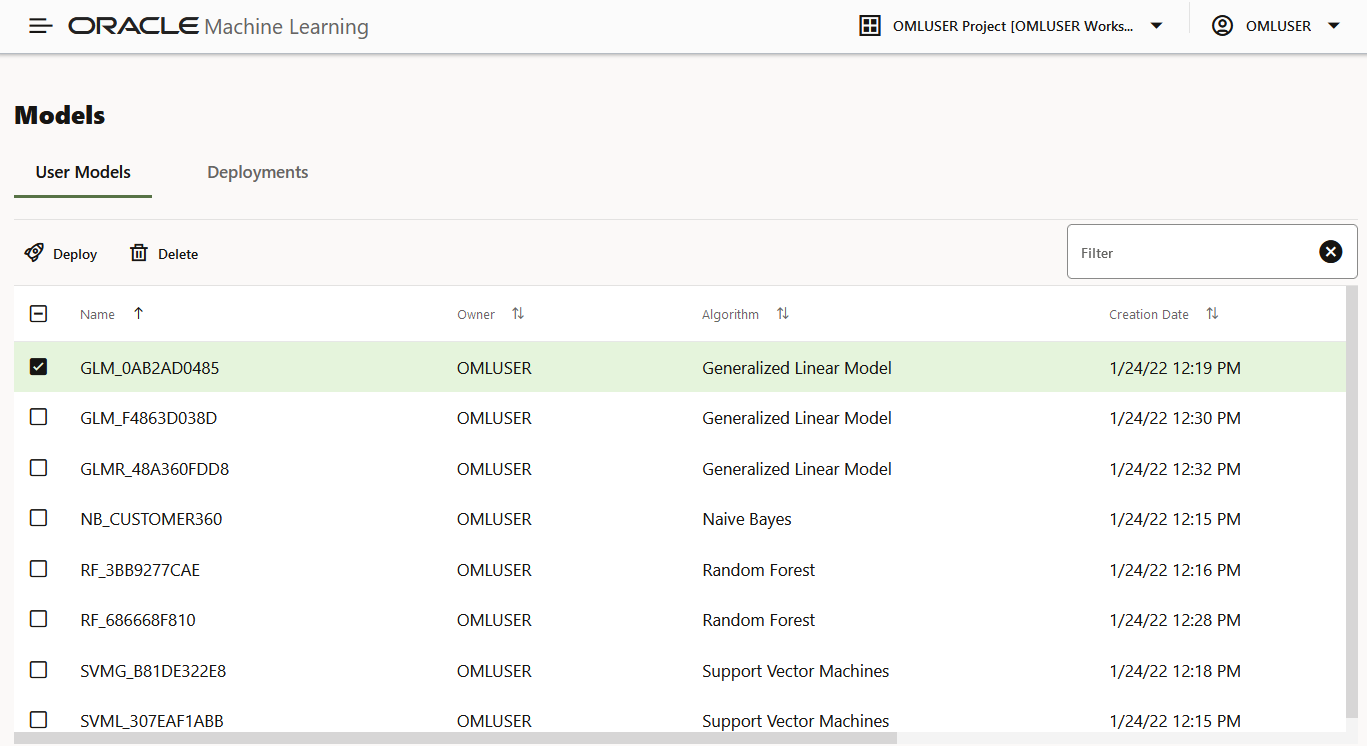Check the NB_CUSTOMER360 checkbox
Image resolution: width=1367 pixels, height=746 pixels.
coord(38,518)
